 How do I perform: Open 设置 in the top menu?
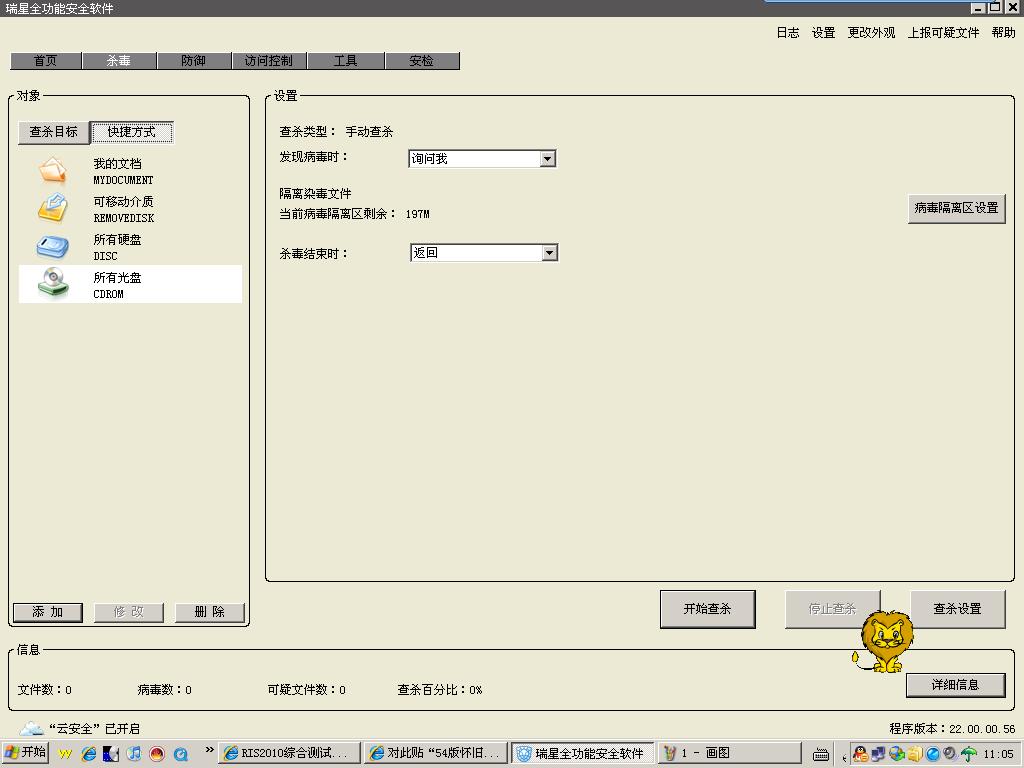(x=823, y=33)
